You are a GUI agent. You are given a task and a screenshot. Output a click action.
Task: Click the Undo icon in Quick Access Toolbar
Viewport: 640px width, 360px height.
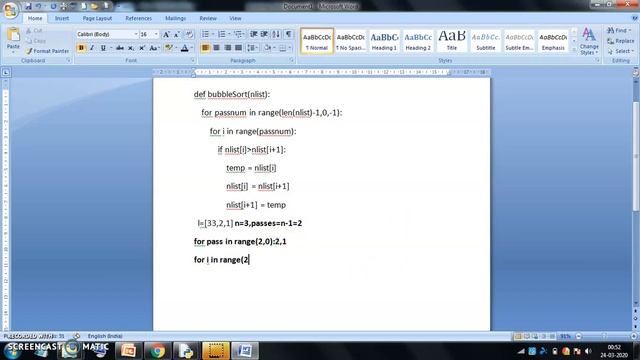click(39, 6)
